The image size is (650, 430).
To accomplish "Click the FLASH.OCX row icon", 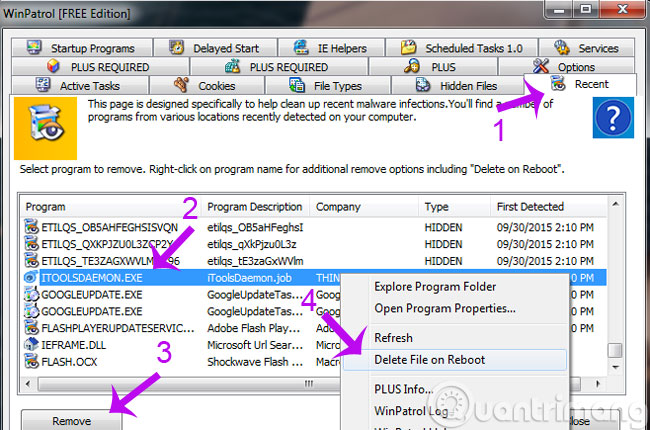I will [x=32, y=362].
